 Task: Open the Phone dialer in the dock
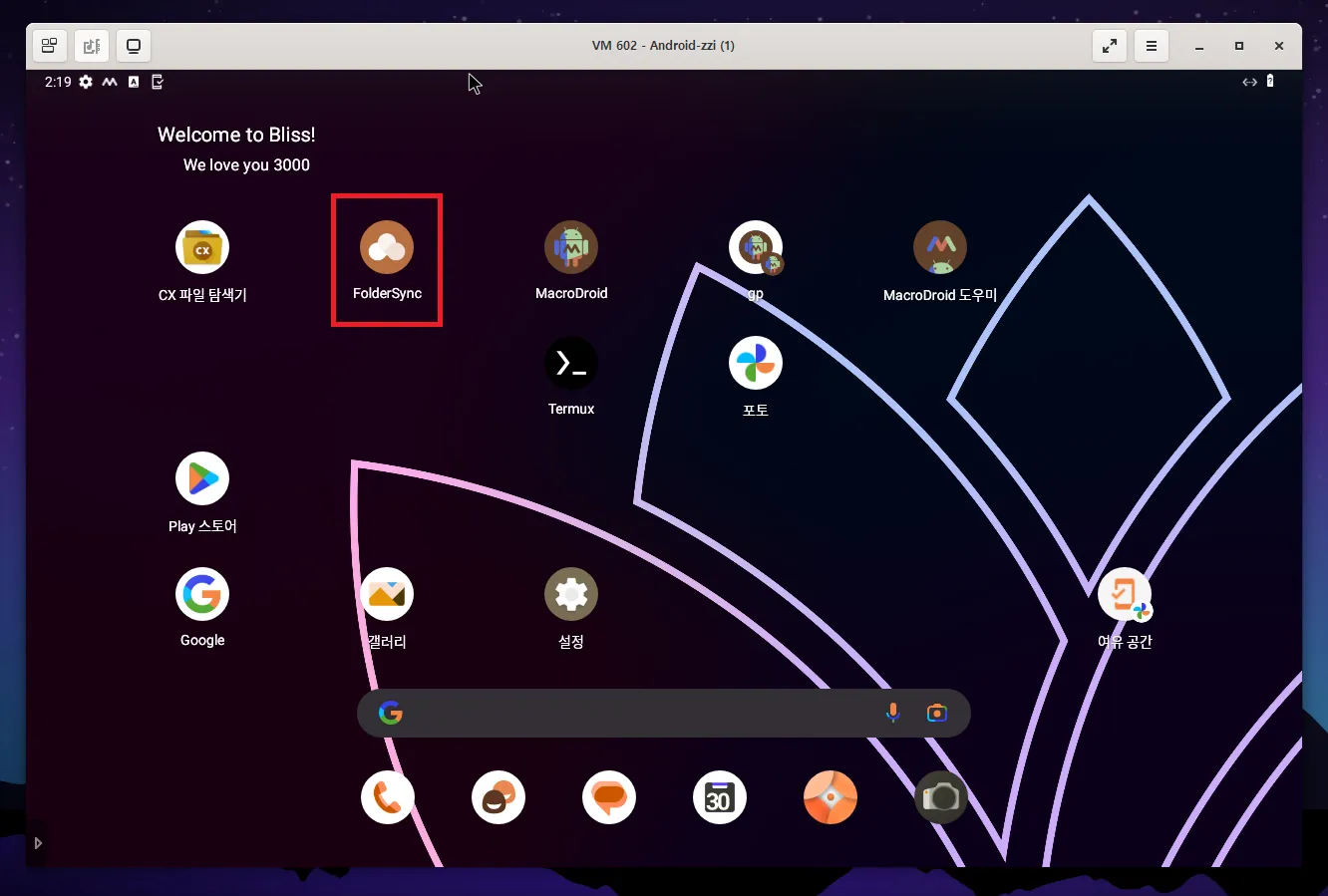click(387, 797)
